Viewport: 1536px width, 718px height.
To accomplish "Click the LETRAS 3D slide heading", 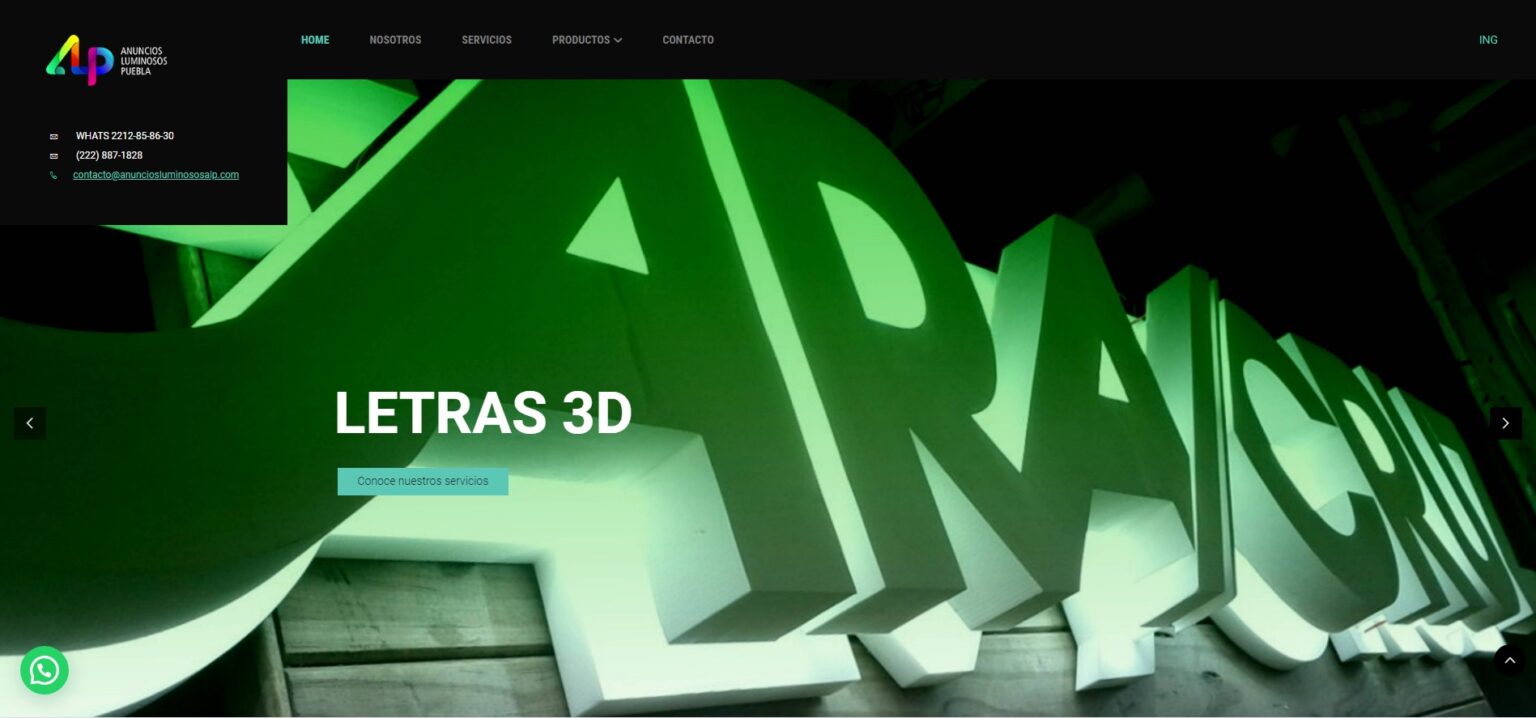I will point(483,413).
